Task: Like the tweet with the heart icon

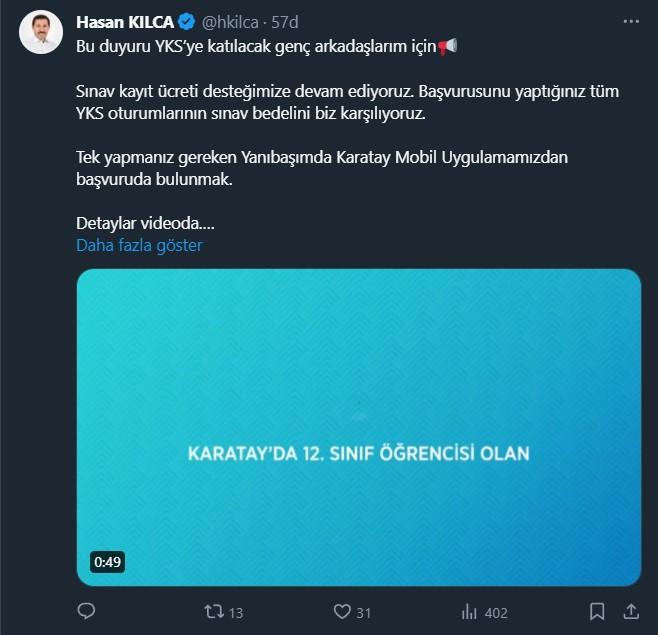Action: click(x=342, y=612)
